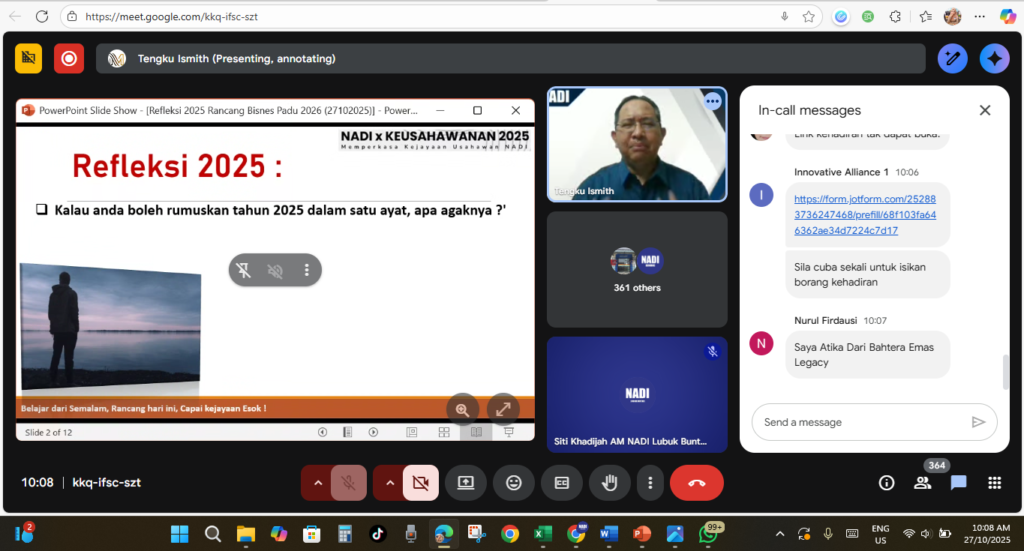The image size is (1024, 551).
Task: Open the activities grid icon
Action: click(994, 483)
